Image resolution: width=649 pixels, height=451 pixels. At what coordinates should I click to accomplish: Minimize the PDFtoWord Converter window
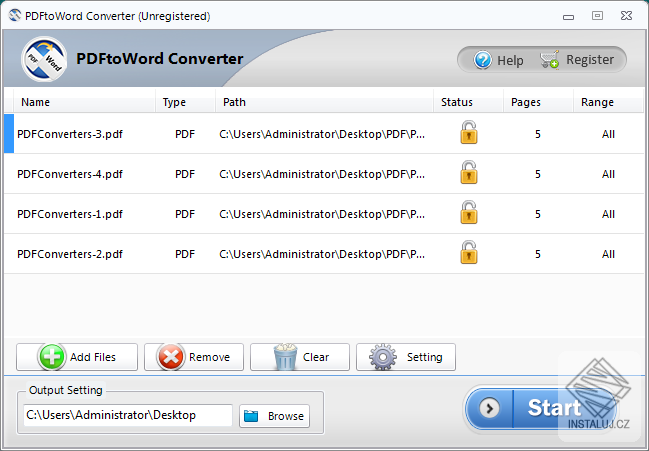point(568,17)
